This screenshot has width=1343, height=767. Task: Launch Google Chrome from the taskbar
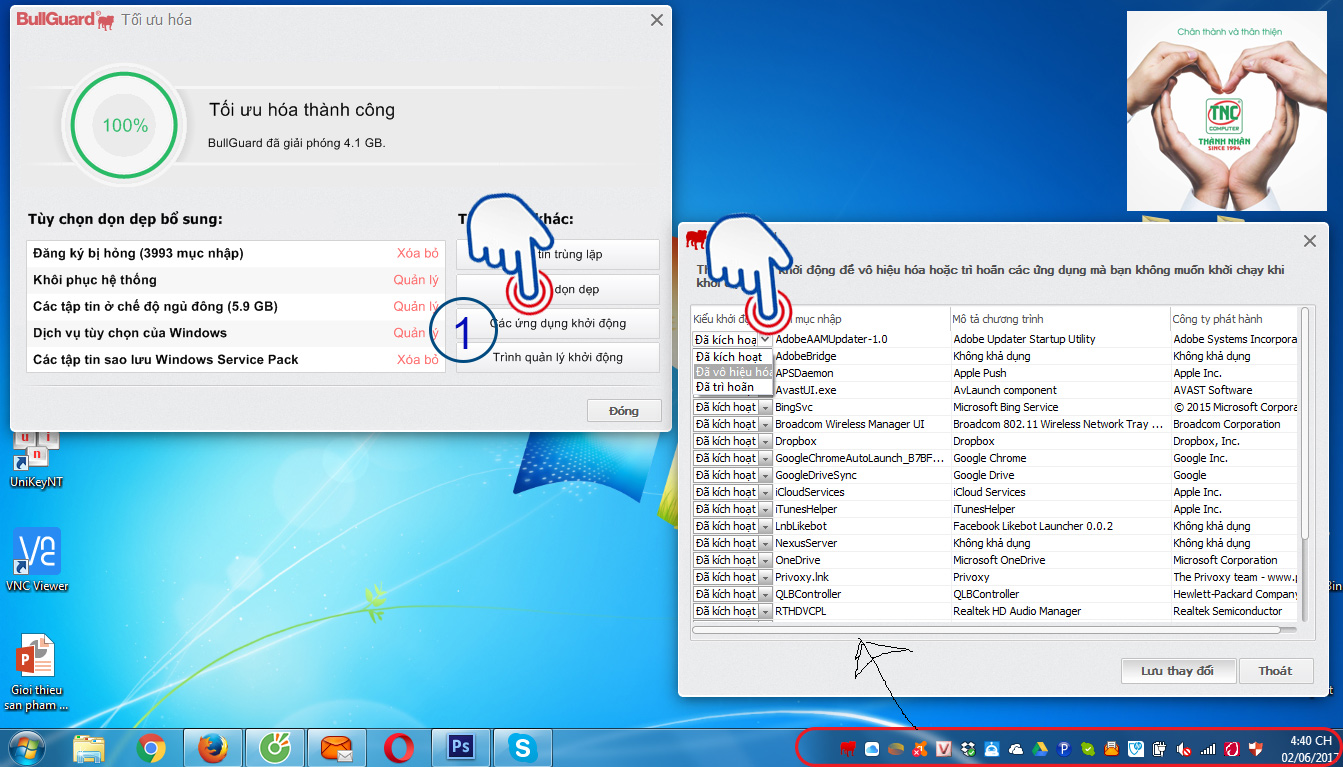[x=151, y=748]
